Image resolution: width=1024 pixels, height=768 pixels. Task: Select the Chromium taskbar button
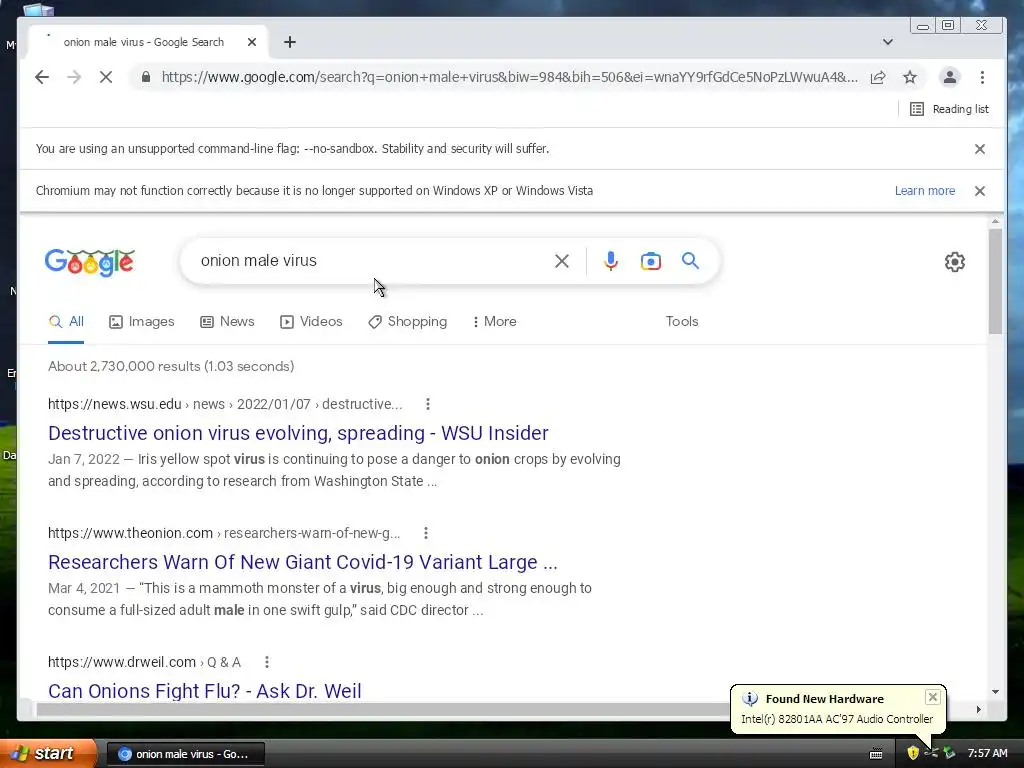[x=185, y=754]
